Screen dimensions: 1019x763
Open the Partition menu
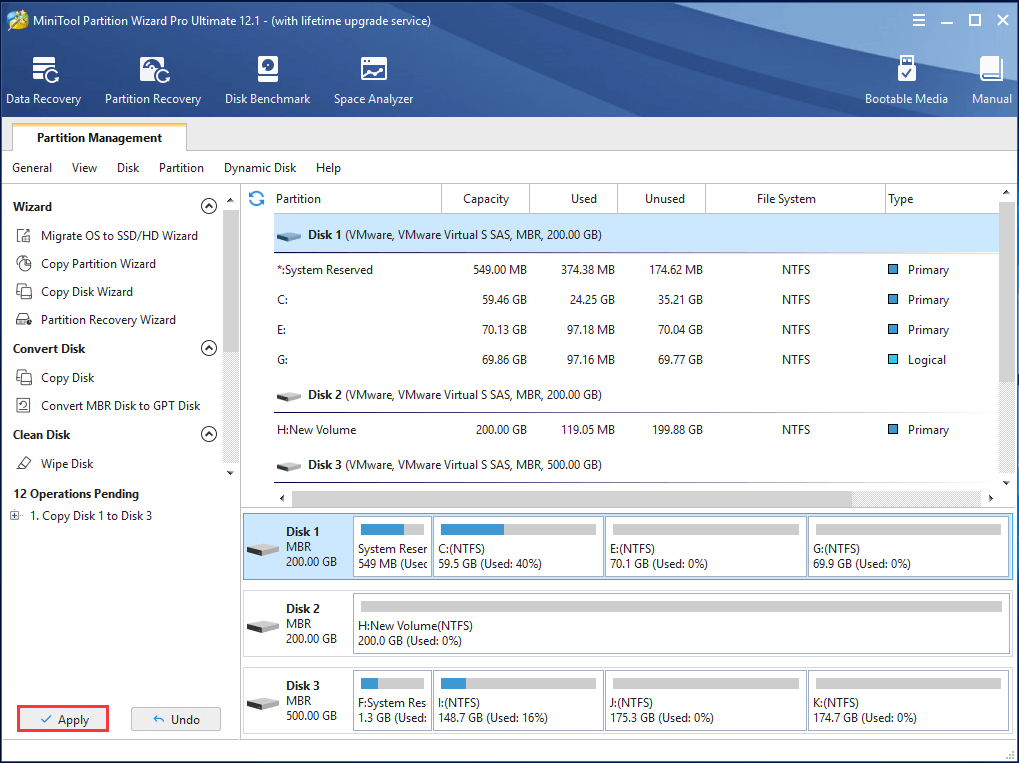(x=181, y=168)
